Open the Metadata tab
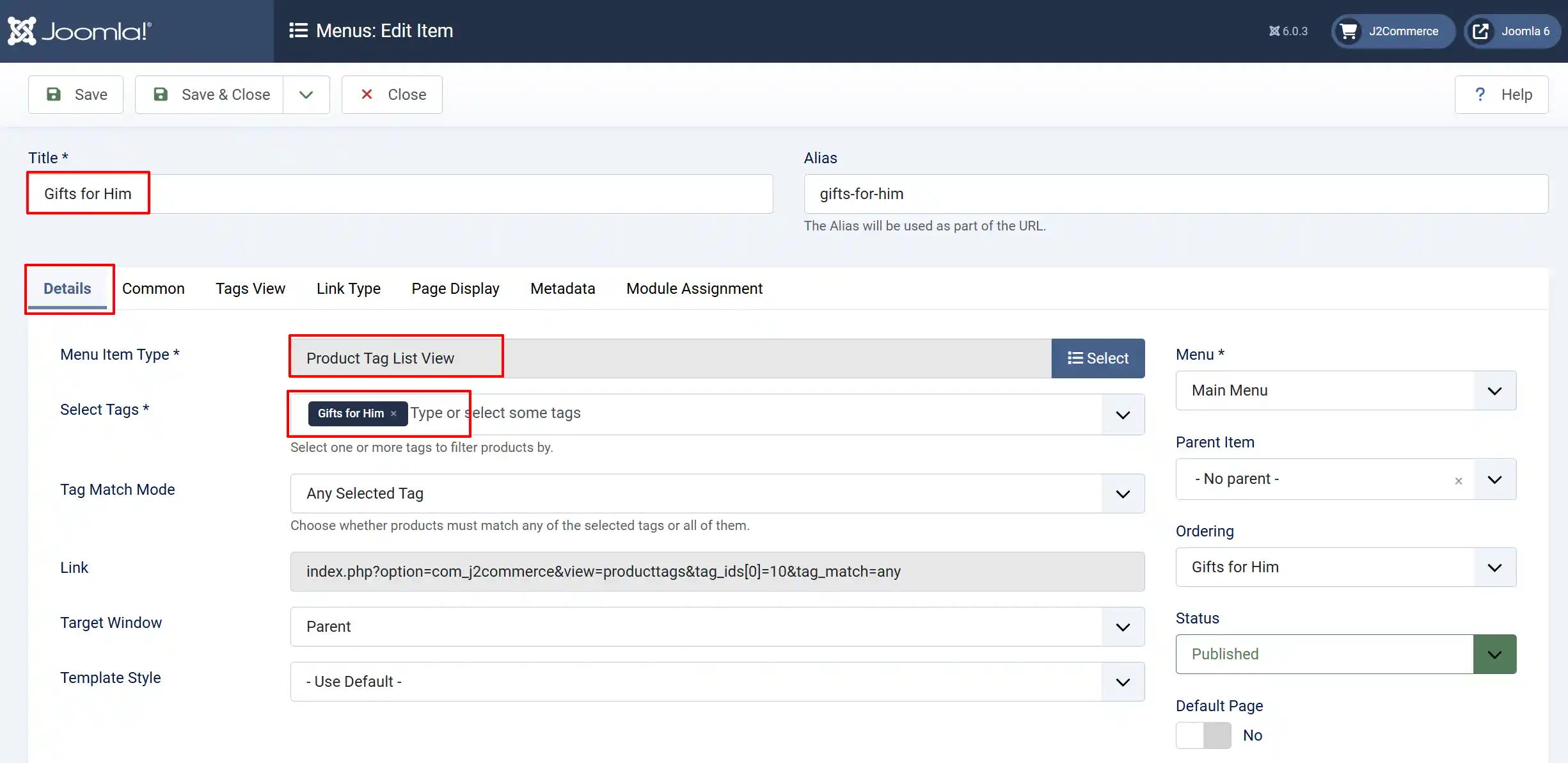This screenshot has height=763, width=1568. pos(563,289)
